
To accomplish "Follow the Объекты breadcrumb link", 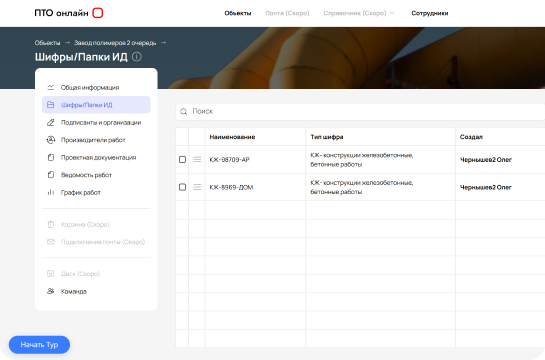I will pyautogui.click(x=47, y=43).
